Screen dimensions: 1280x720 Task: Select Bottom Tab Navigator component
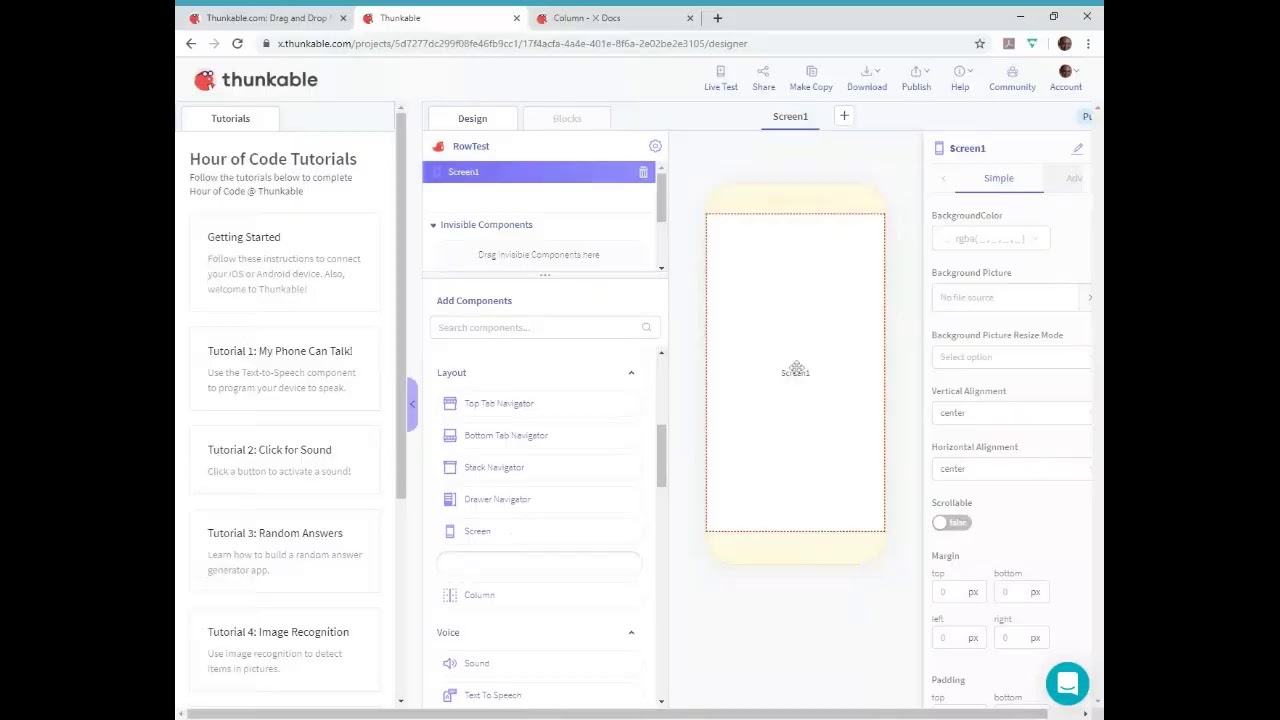538,435
